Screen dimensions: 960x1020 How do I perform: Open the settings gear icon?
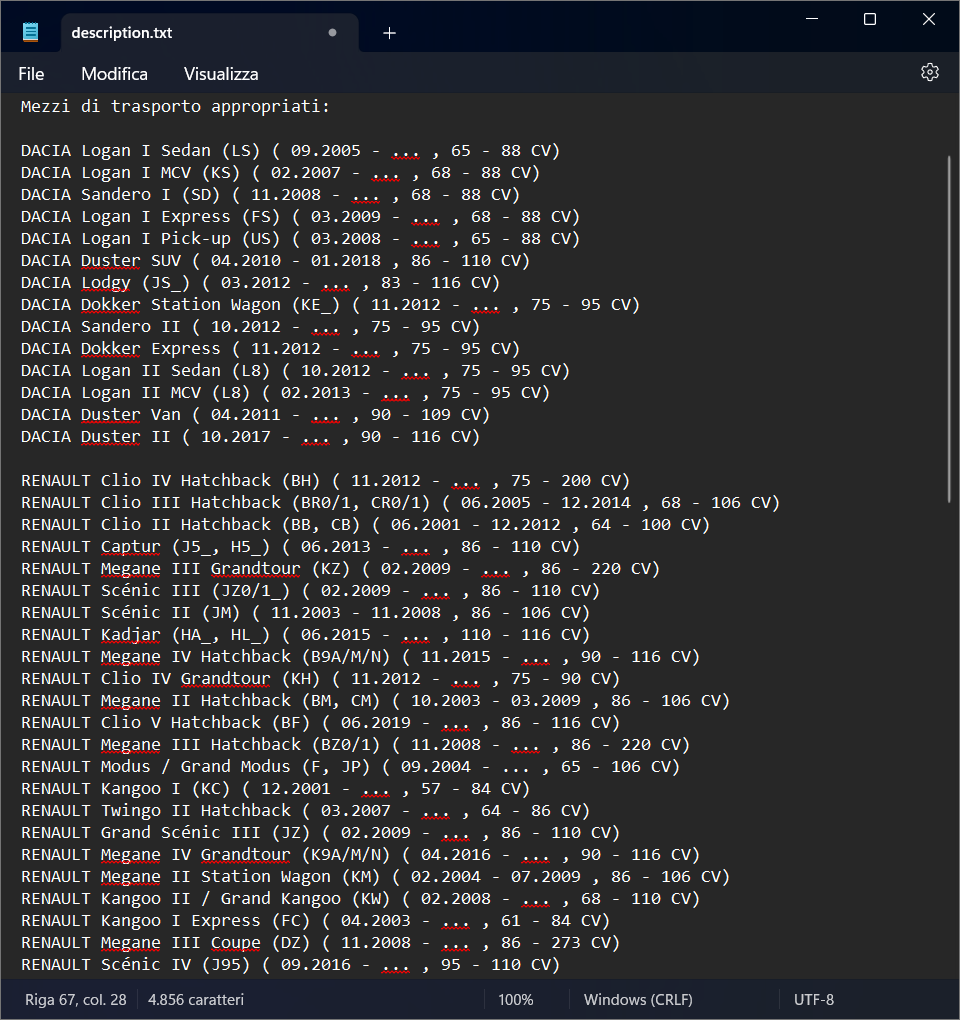coord(929,72)
